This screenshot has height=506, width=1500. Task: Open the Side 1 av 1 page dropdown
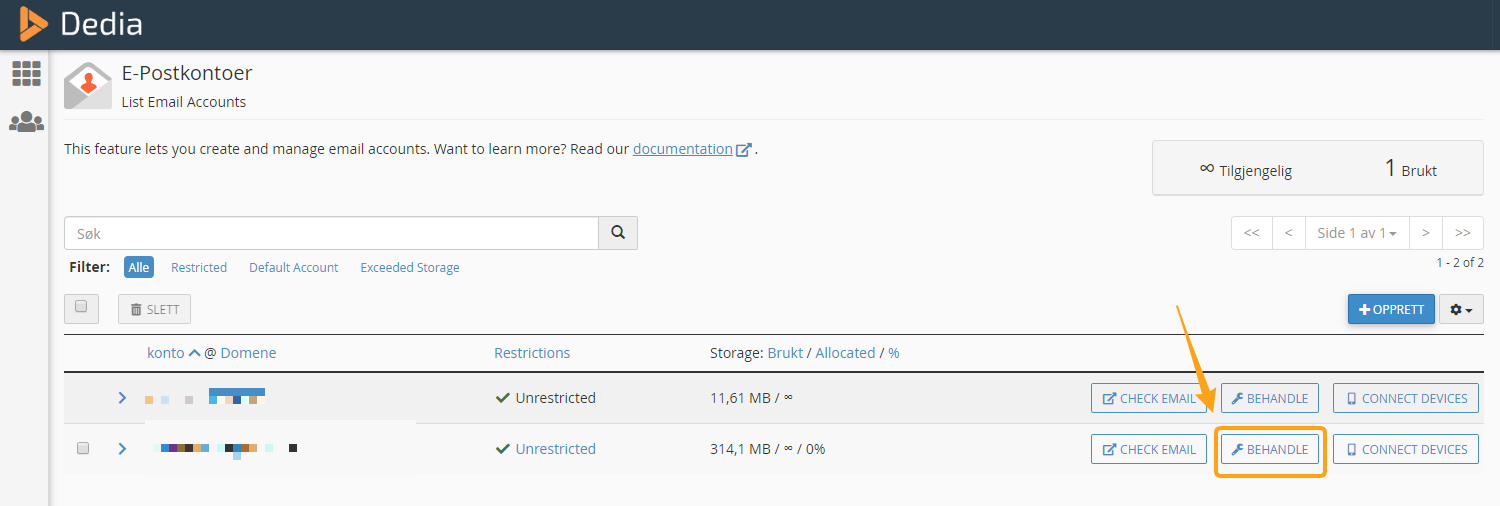pyautogui.click(x=1357, y=233)
